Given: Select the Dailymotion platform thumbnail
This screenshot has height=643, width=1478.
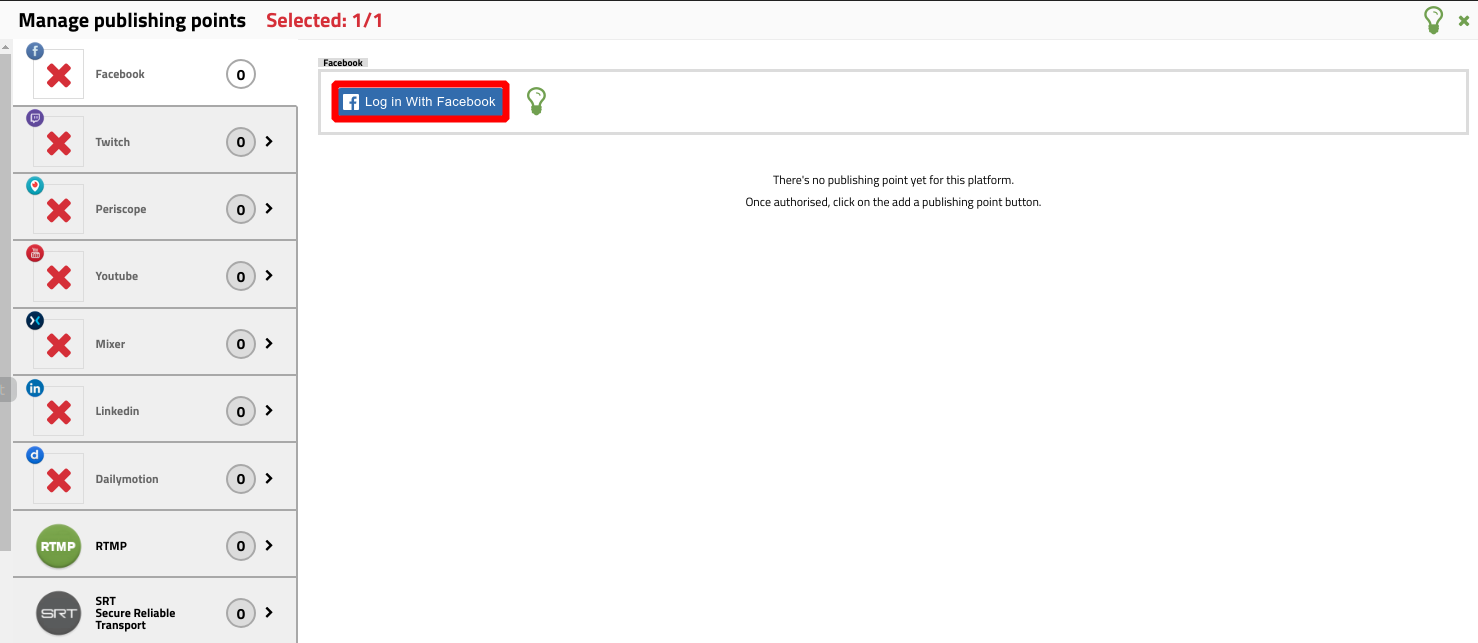Looking at the screenshot, I should point(59,479).
